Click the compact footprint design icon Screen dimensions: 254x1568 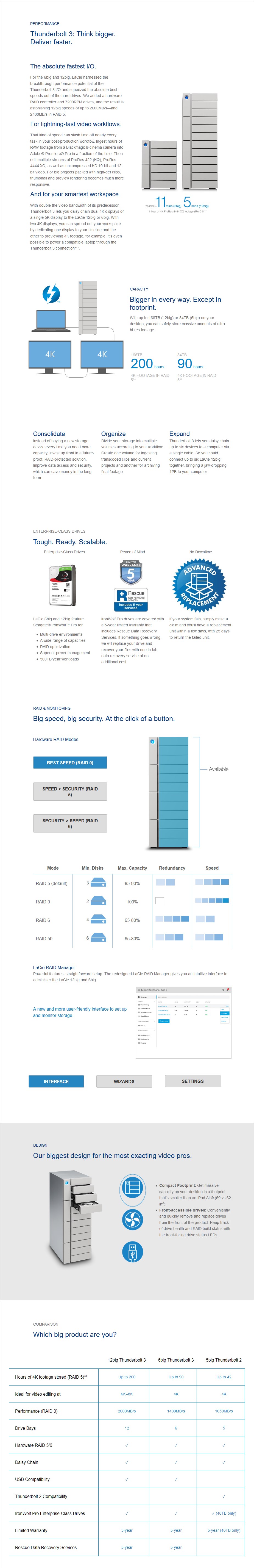pyautogui.click(x=132, y=1188)
